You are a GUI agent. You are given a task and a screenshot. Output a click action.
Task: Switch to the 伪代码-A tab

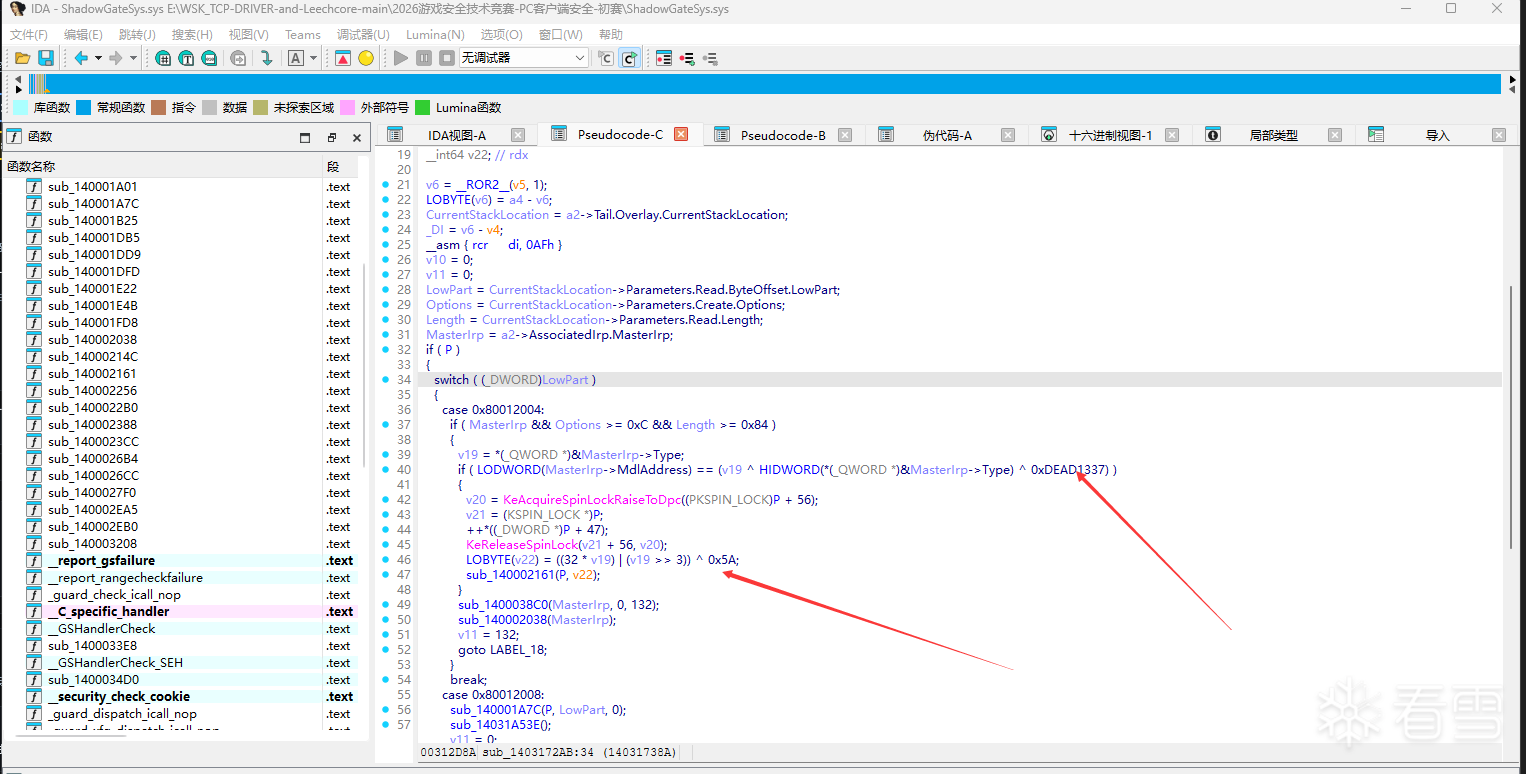(947, 136)
